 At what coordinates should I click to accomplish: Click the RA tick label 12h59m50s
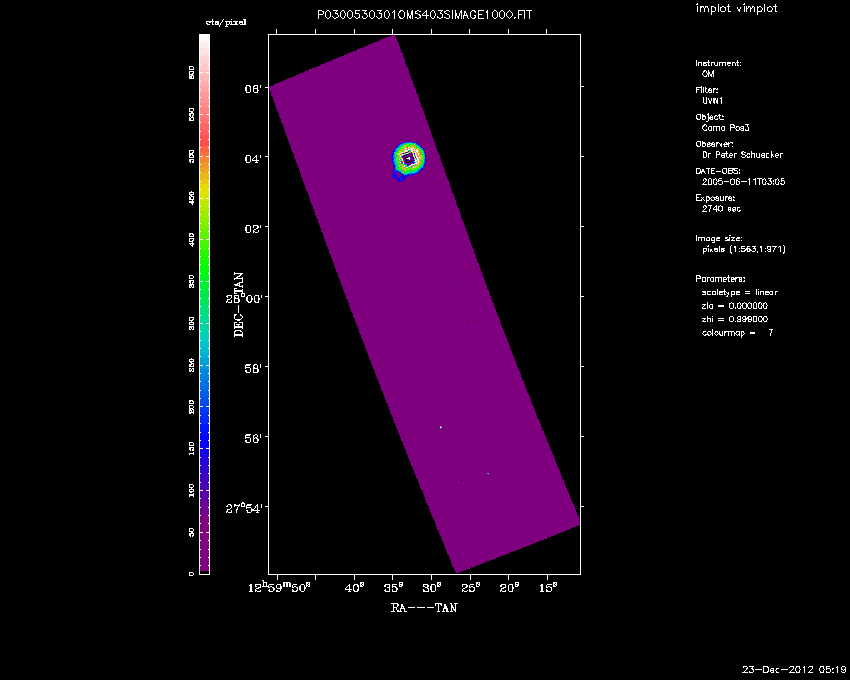click(x=279, y=588)
